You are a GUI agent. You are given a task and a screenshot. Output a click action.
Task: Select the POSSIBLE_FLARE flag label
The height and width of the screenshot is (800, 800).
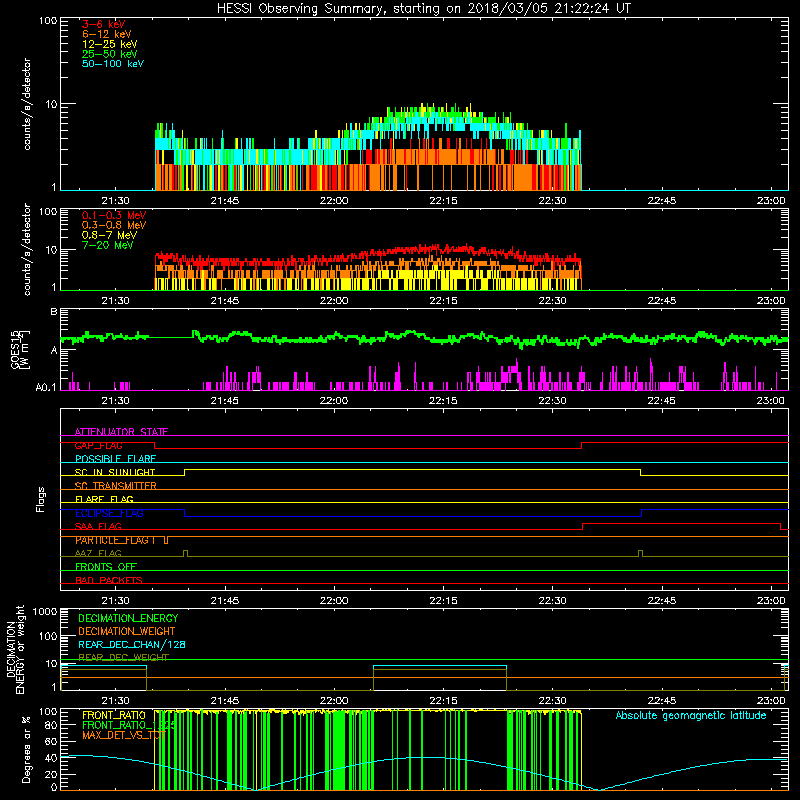pos(115,459)
